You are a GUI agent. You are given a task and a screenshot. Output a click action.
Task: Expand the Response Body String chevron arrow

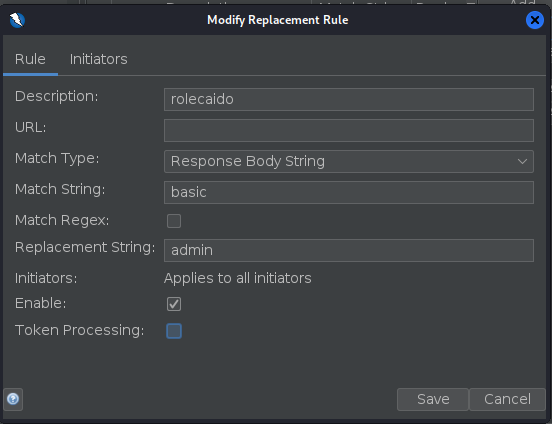522,162
